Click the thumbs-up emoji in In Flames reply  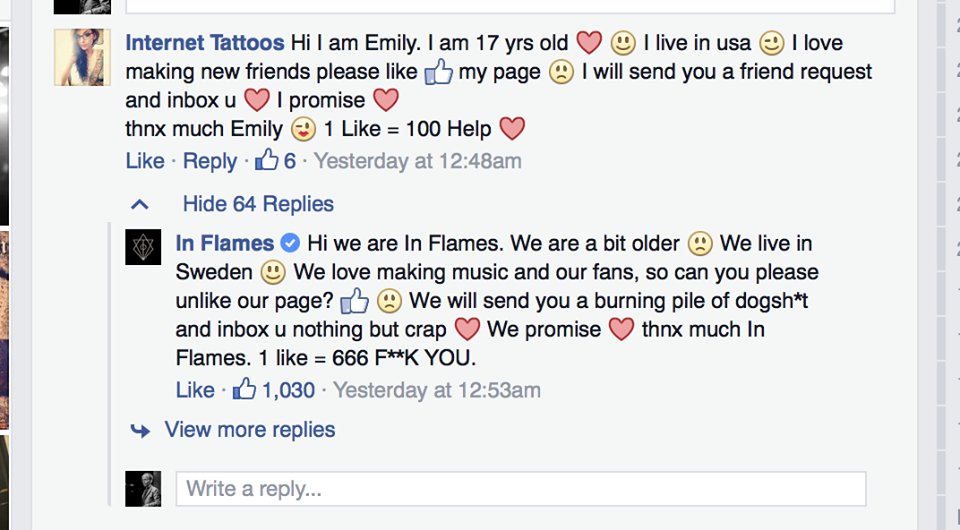pyautogui.click(x=355, y=301)
